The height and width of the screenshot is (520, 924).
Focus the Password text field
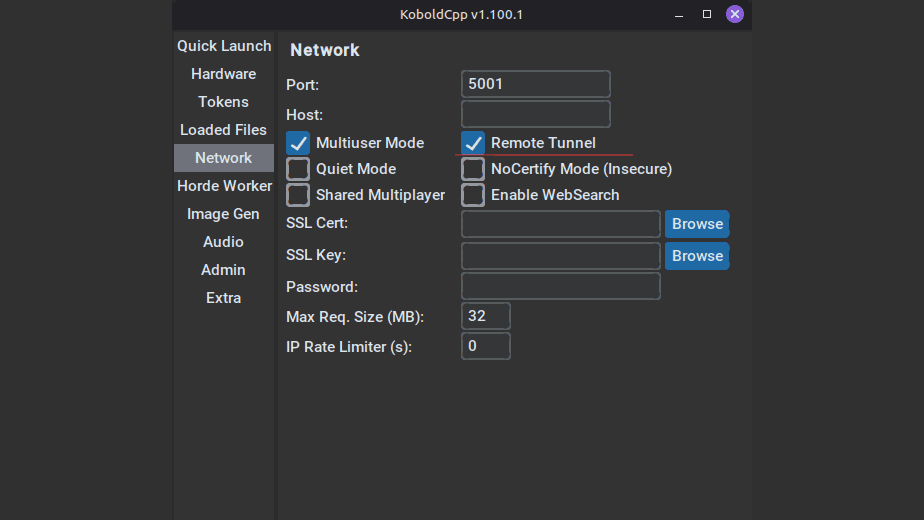pos(560,287)
